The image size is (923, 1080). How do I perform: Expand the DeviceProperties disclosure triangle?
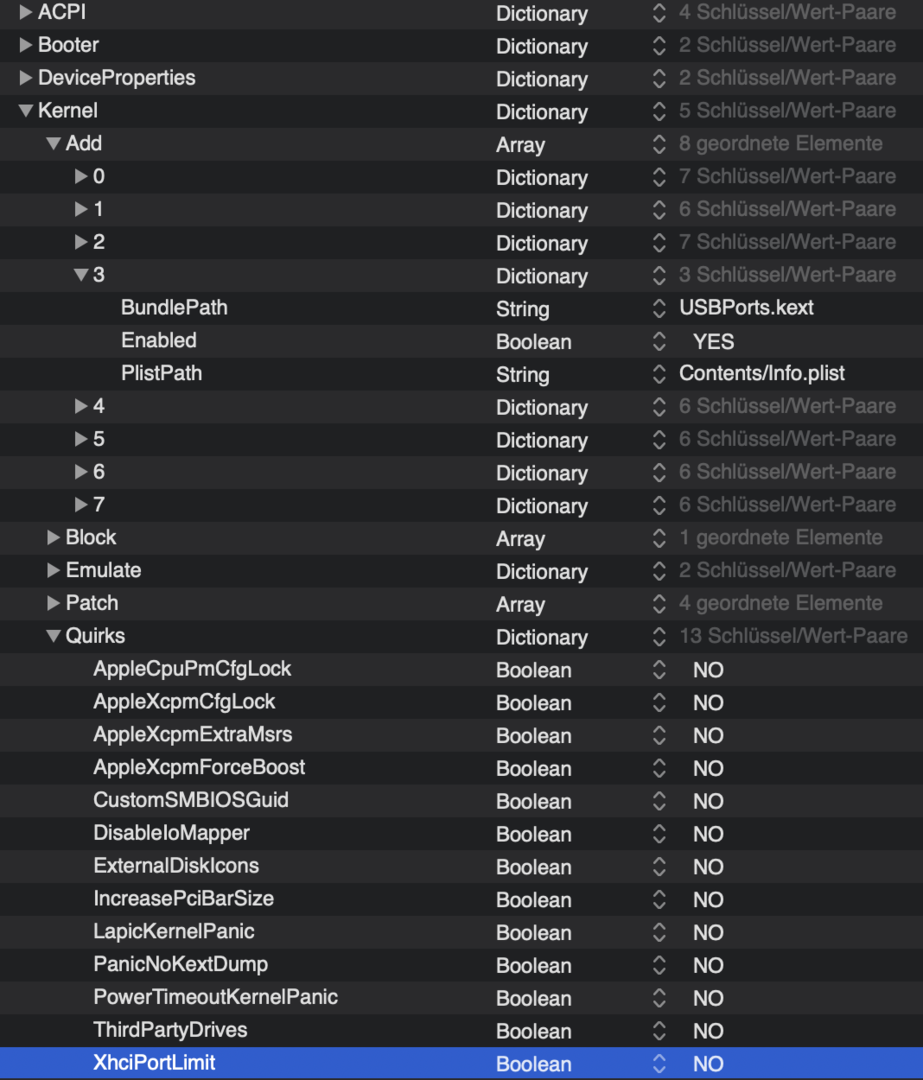26,78
